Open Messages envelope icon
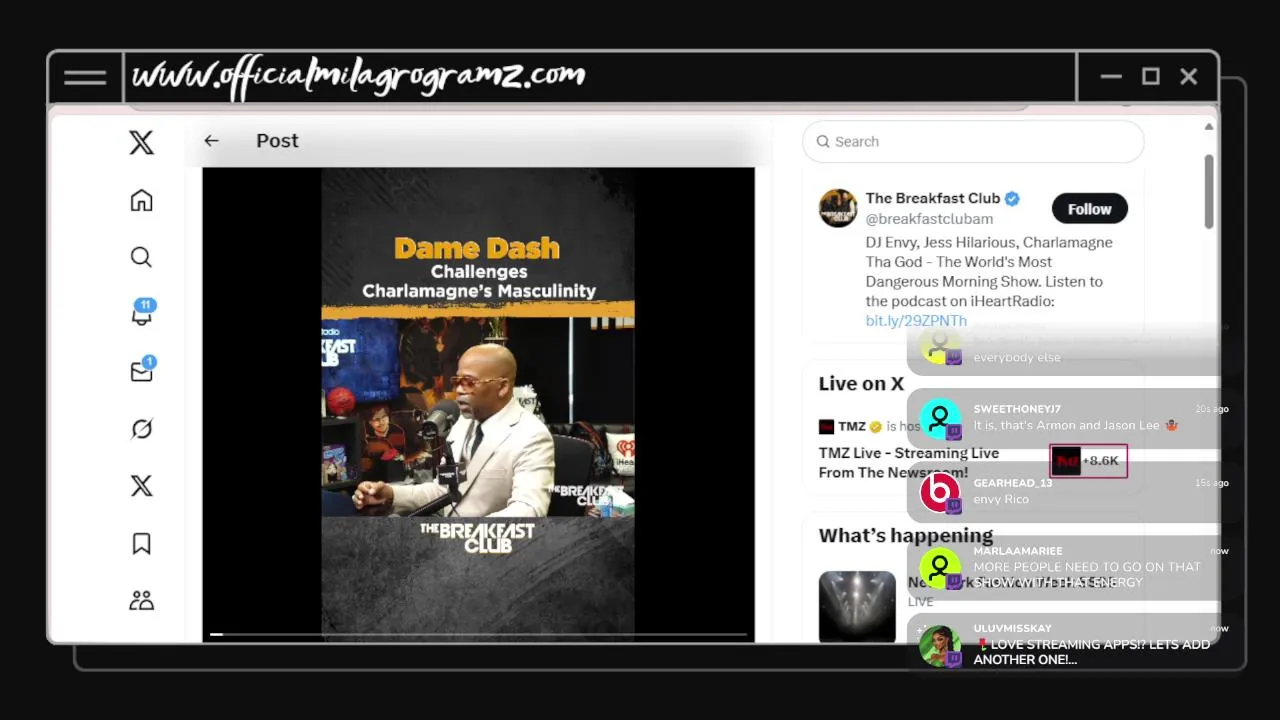This screenshot has height=720, width=1280. pyautogui.click(x=142, y=370)
